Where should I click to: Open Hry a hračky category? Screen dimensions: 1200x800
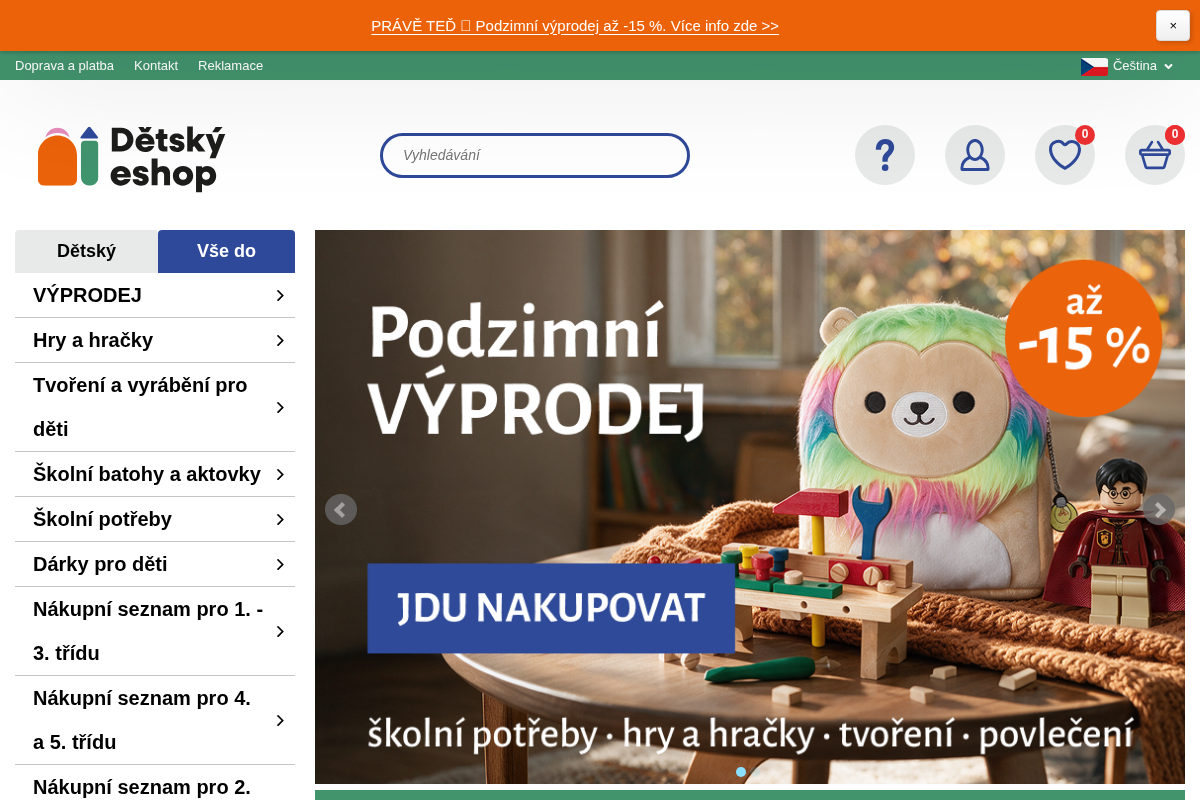coord(93,340)
